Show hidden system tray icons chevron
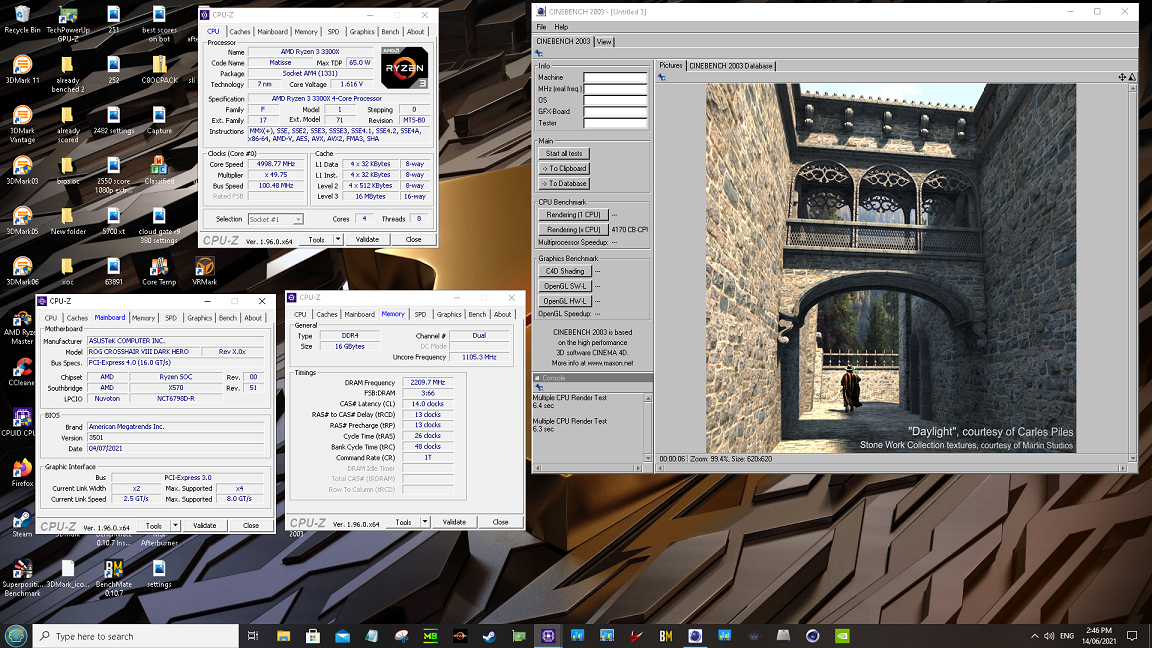1152x648 pixels. click(x=1034, y=636)
